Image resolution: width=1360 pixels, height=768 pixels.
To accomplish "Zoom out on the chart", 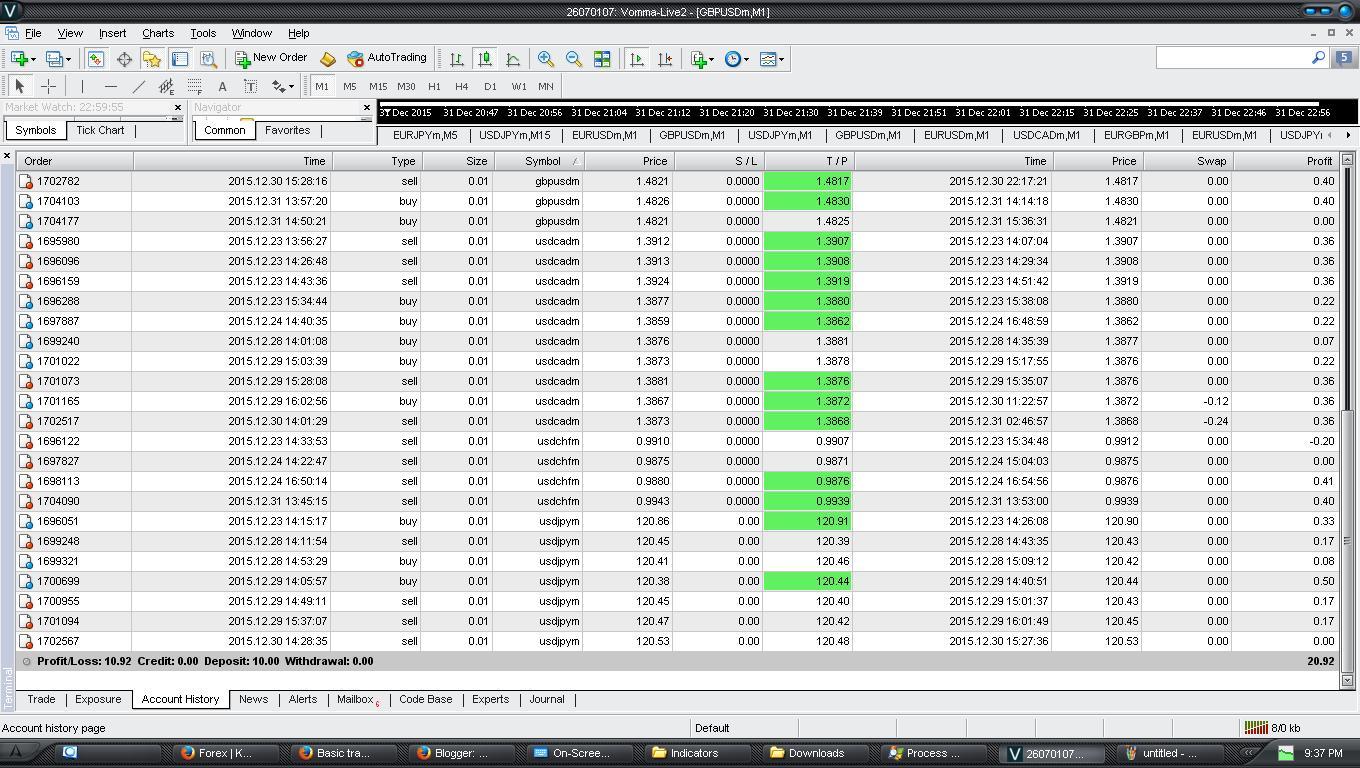I will point(574,59).
